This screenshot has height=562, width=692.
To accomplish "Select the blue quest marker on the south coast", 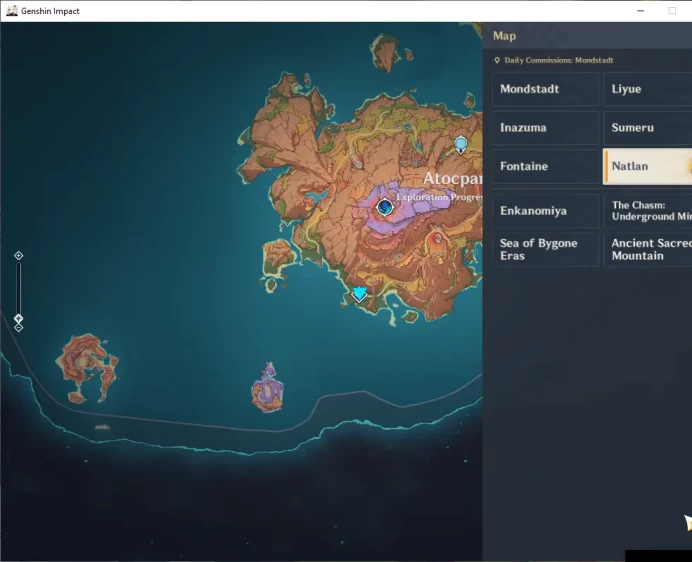I will click(359, 294).
